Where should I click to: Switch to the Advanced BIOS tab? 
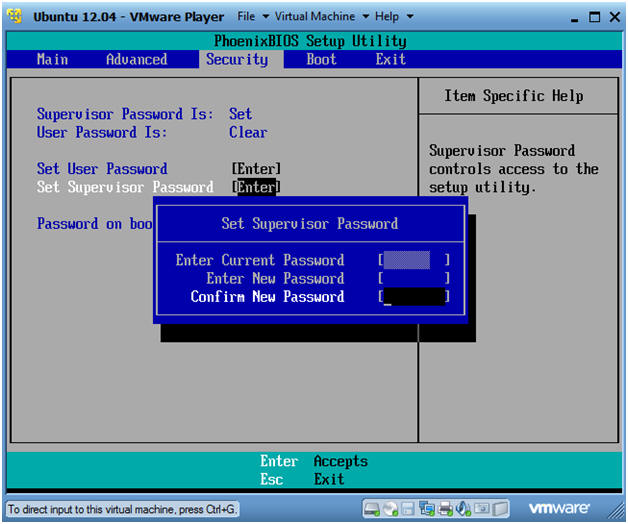[137, 59]
